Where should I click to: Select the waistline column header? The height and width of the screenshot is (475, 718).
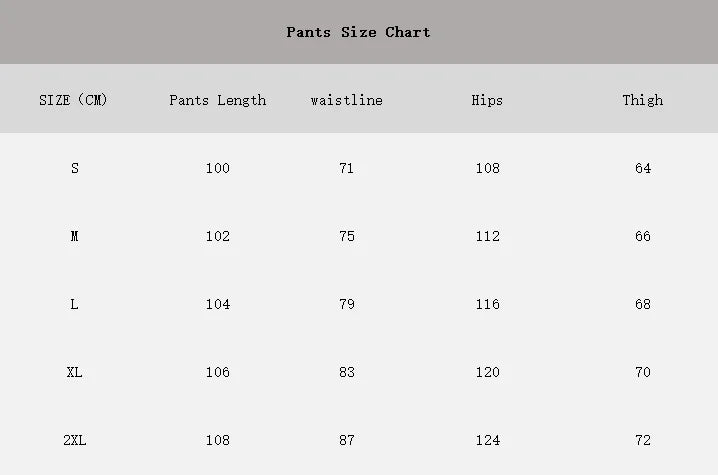347,100
